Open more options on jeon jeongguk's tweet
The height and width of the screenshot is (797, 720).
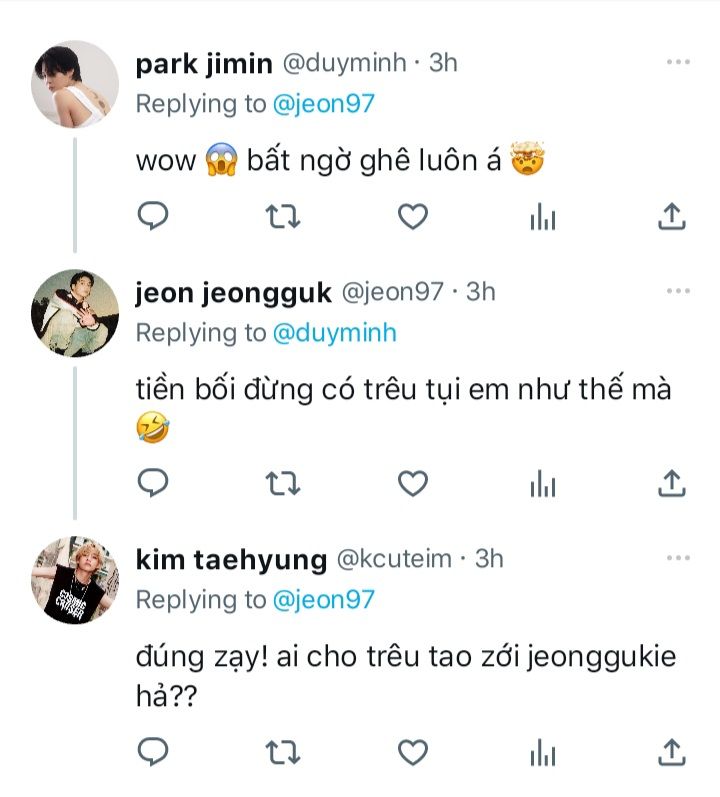click(678, 292)
